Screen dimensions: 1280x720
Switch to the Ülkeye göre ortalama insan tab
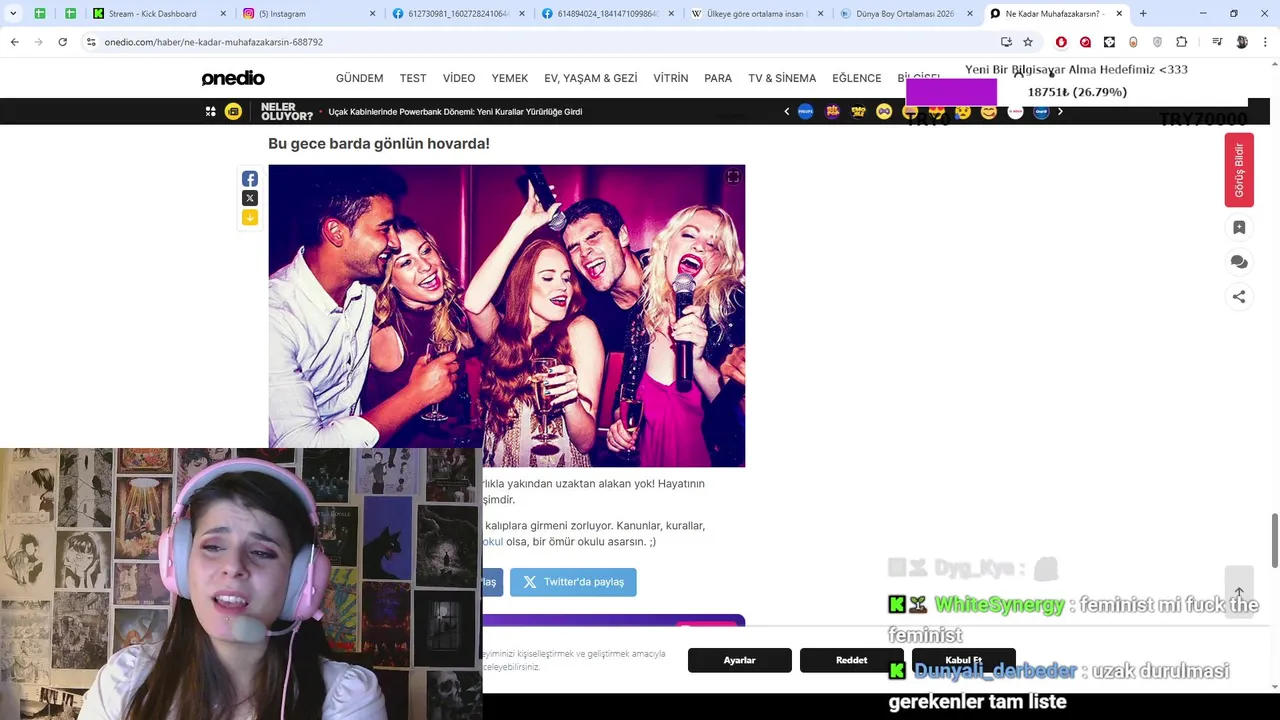tap(760, 14)
